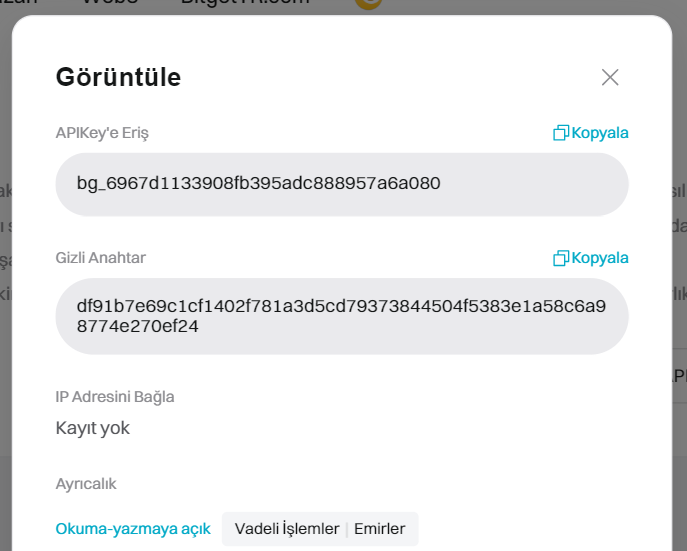Click the Kayıt yok text
Screen dimensions: 687x551
(x=93, y=428)
